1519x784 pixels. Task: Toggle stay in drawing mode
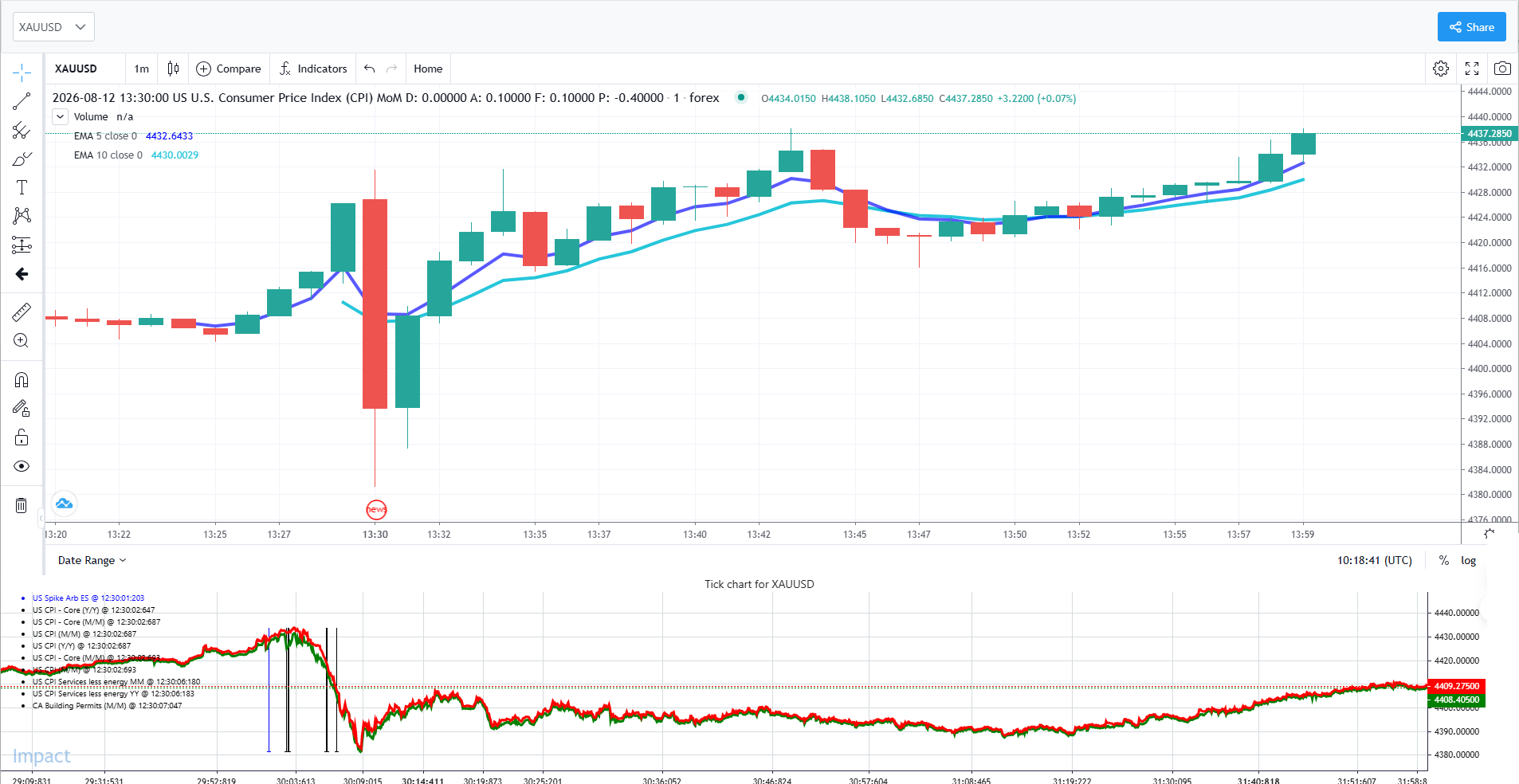click(22, 409)
